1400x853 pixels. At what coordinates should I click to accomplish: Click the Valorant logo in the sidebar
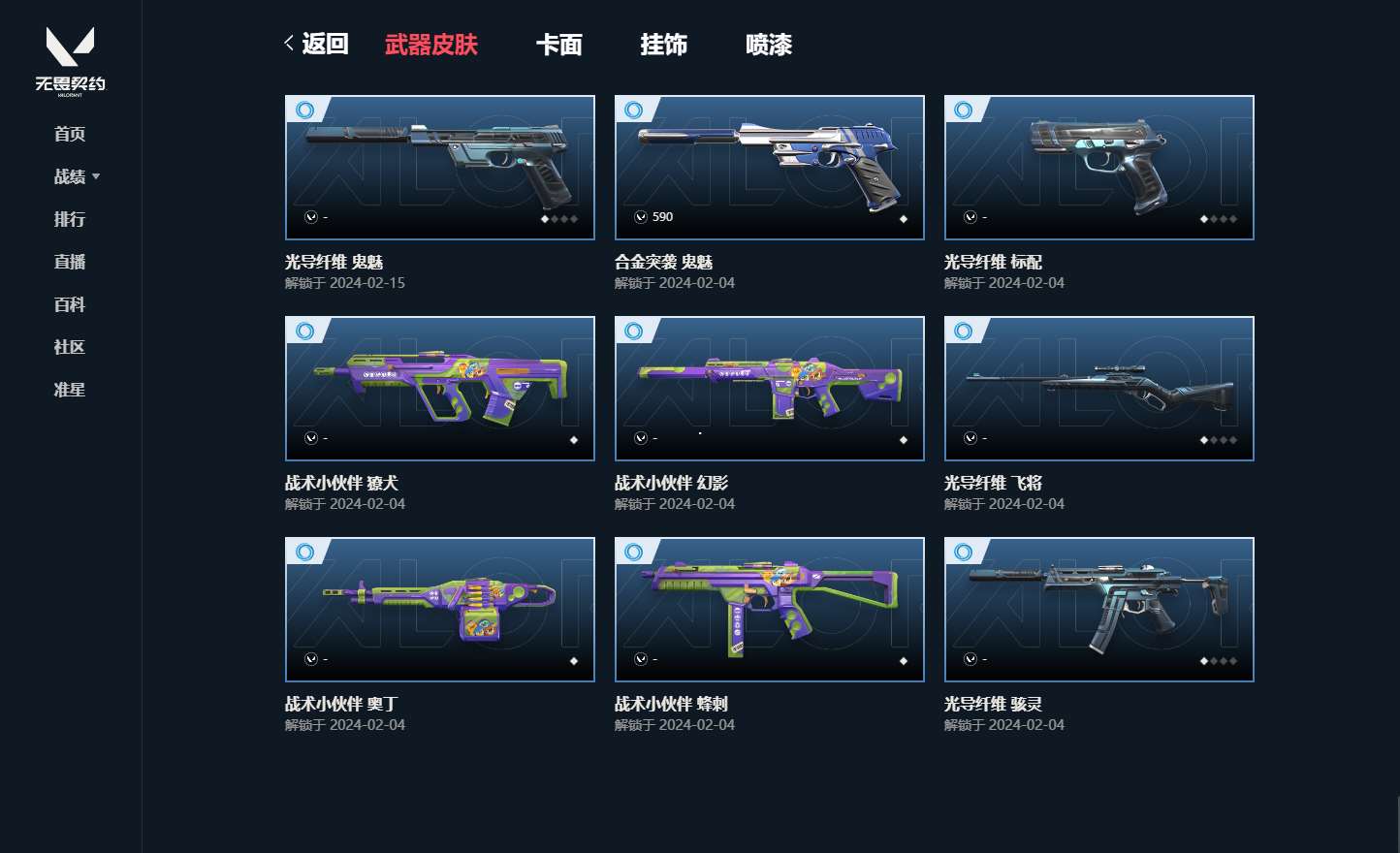click(x=70, y=62)
